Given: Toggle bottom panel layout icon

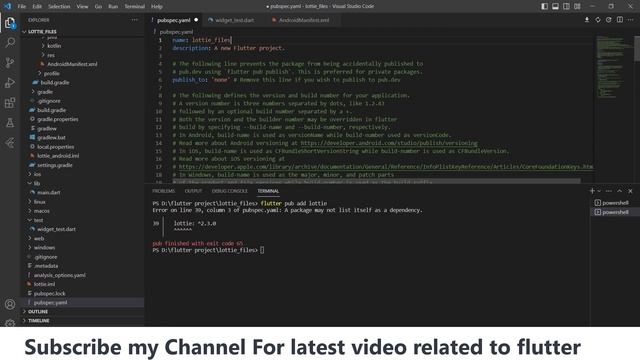Looking at the screenshot, I should (x=556, y=6).
